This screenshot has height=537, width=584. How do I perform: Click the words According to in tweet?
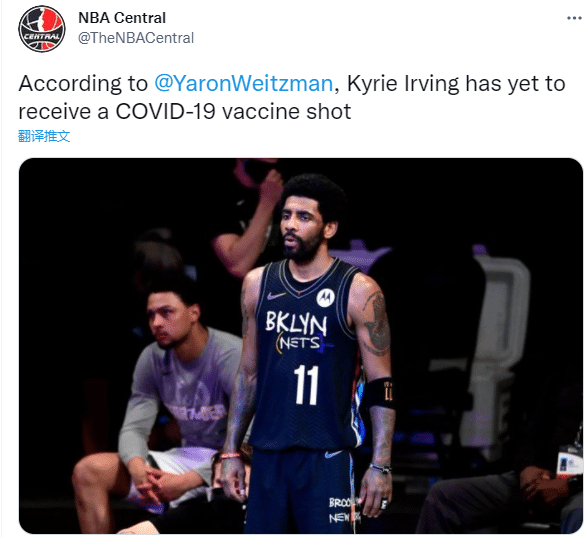click(x=83, y=83)
